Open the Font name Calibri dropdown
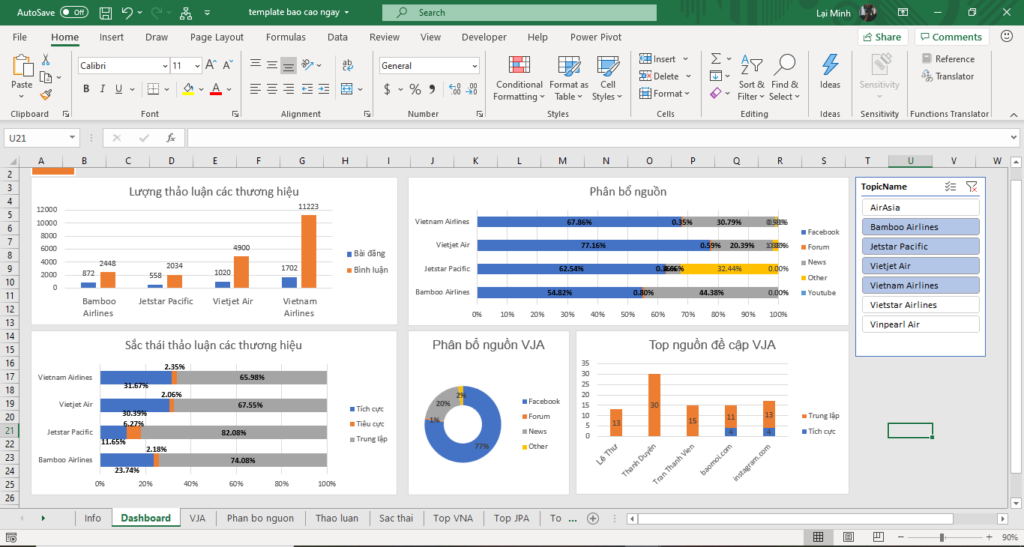The height and width of the screenshot is (547, 1024). (165, 66)
